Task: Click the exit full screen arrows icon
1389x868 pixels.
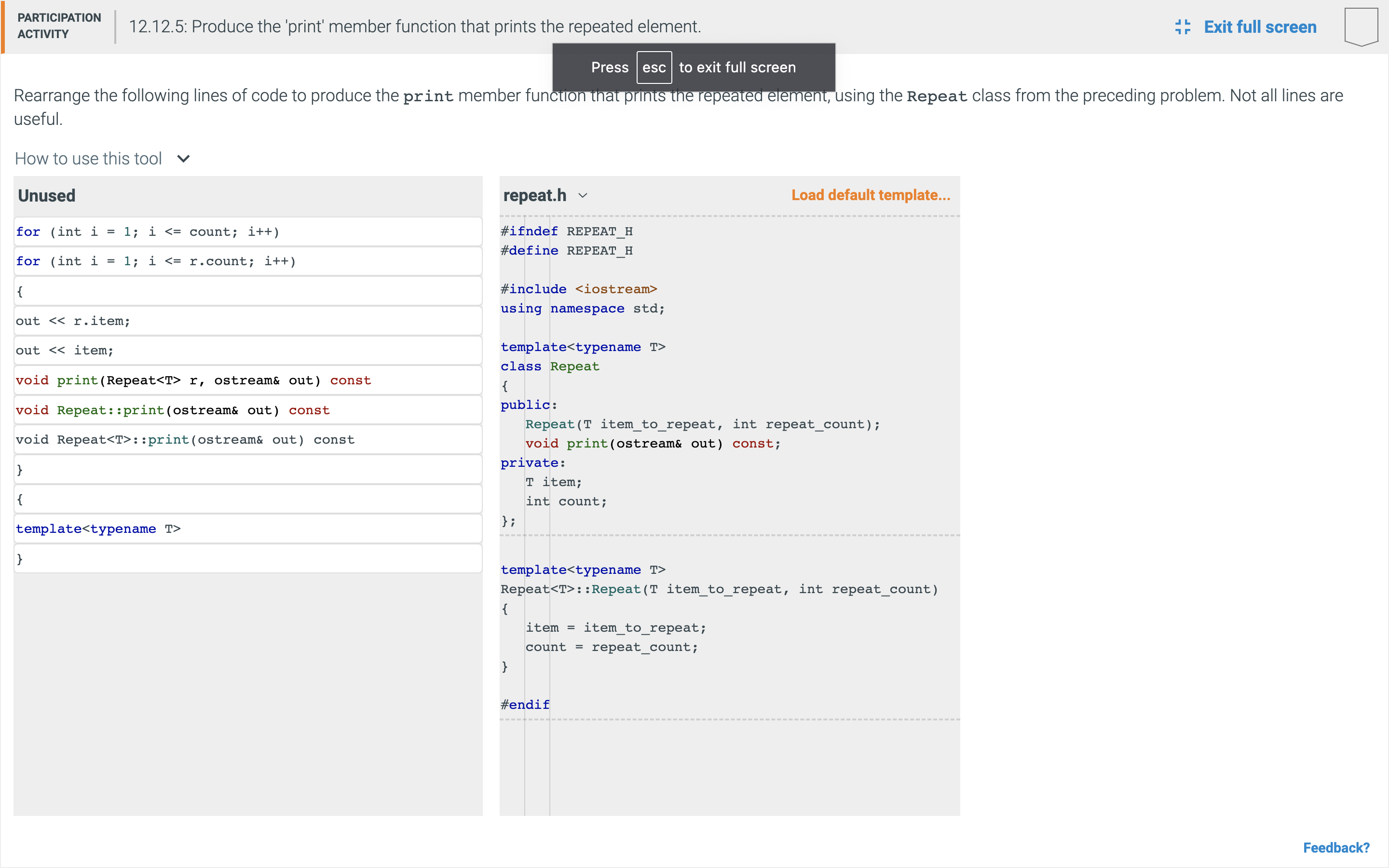Action: (x=1183, y=27)
